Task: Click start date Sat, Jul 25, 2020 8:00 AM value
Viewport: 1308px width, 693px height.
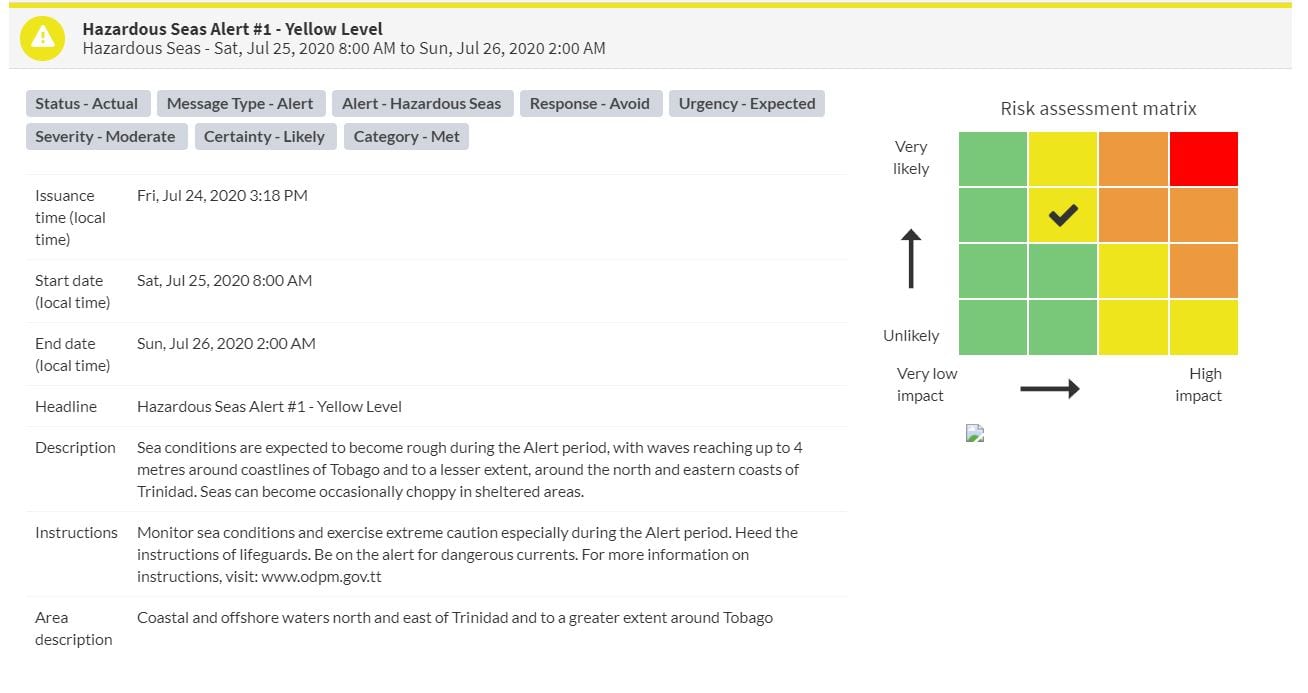Action: (x=224, y=281)
